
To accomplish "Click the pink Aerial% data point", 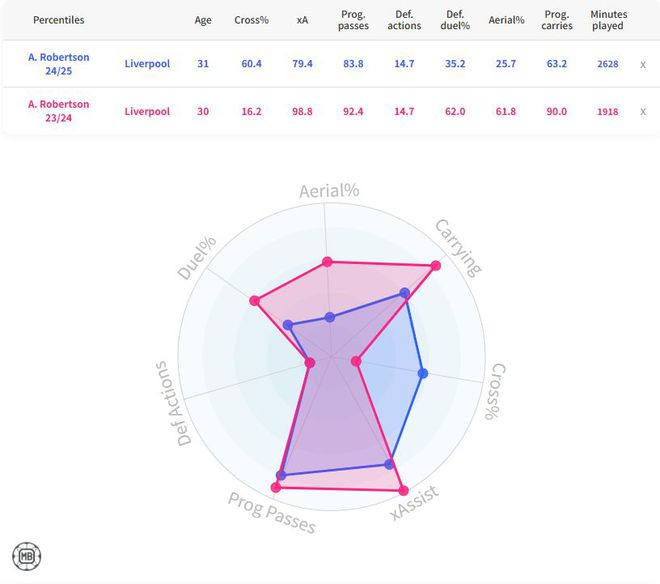I will 327,262.
